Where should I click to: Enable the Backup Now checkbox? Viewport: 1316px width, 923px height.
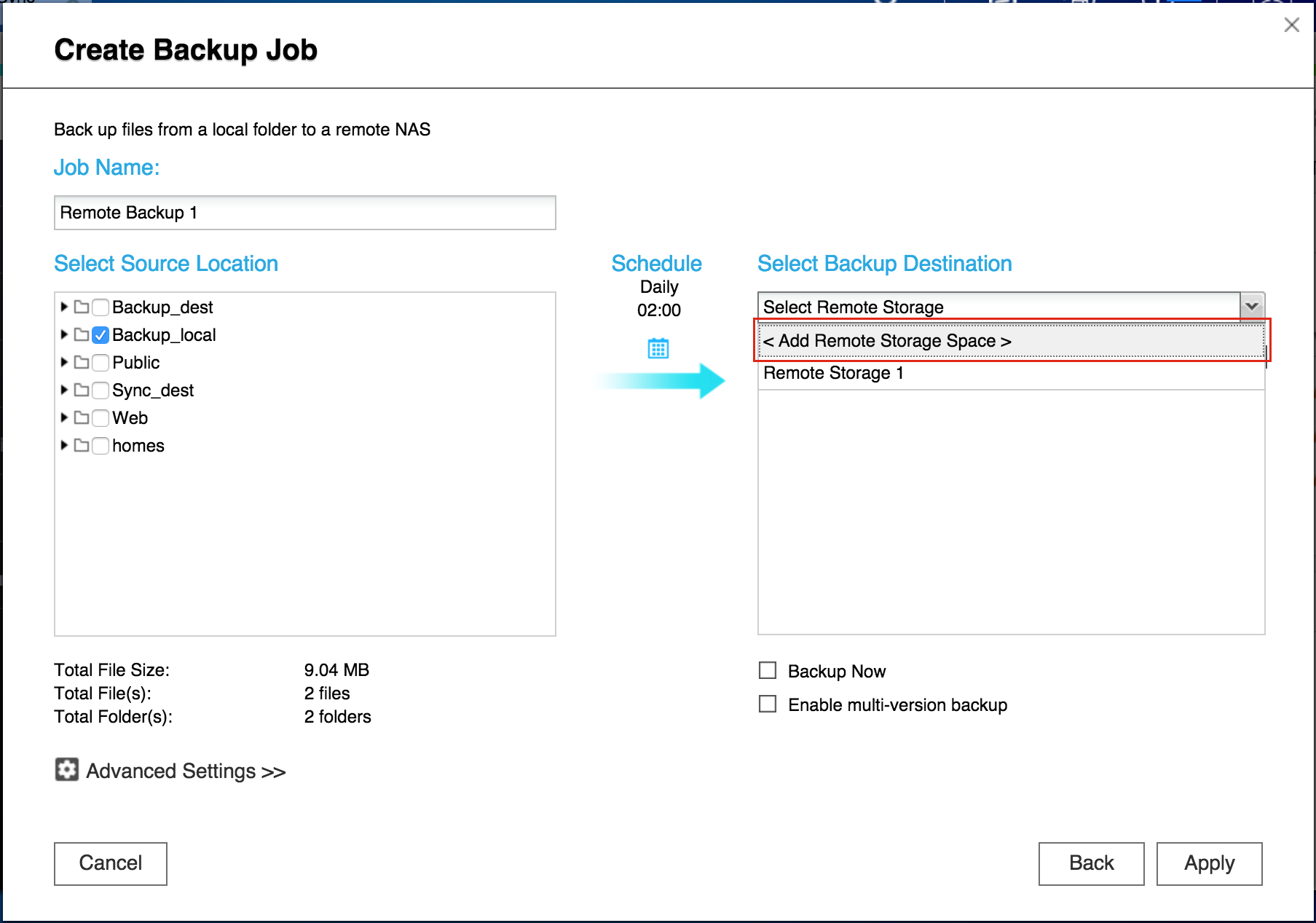(768, 670)
